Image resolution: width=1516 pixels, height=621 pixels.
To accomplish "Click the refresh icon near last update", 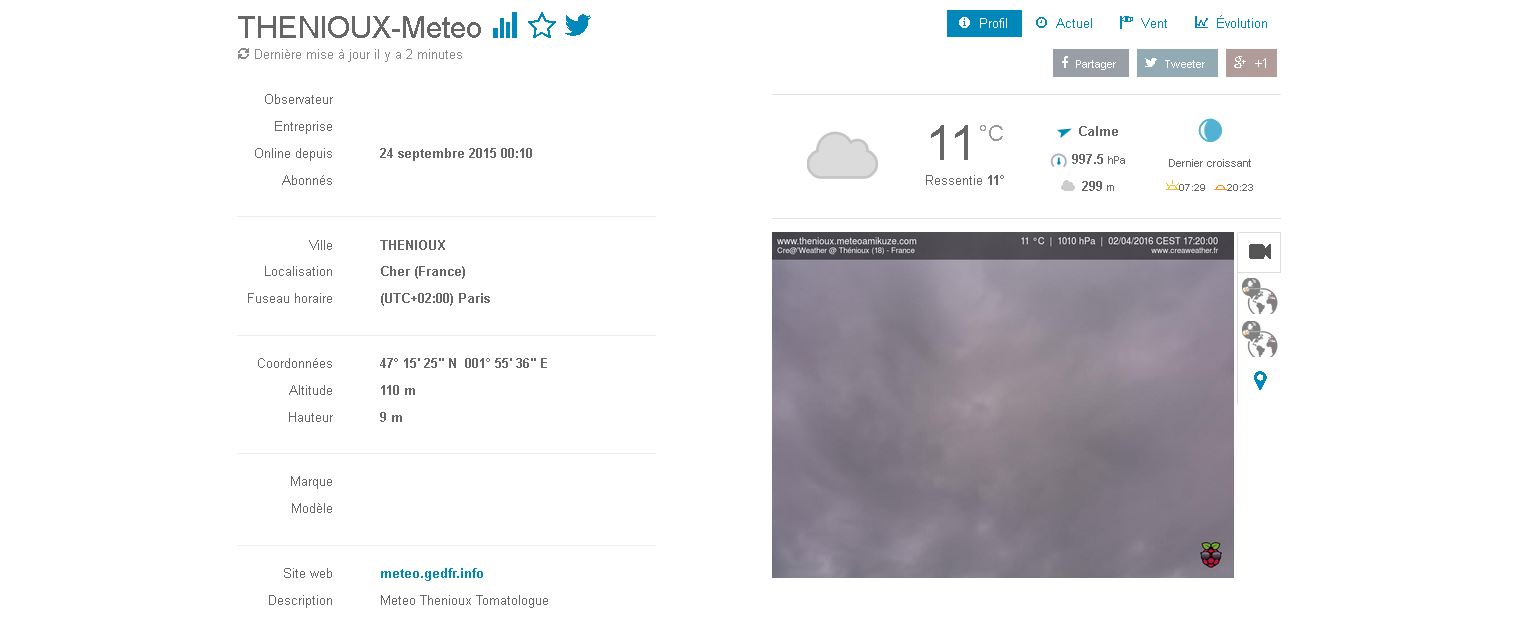I will (x=243, y=54).
